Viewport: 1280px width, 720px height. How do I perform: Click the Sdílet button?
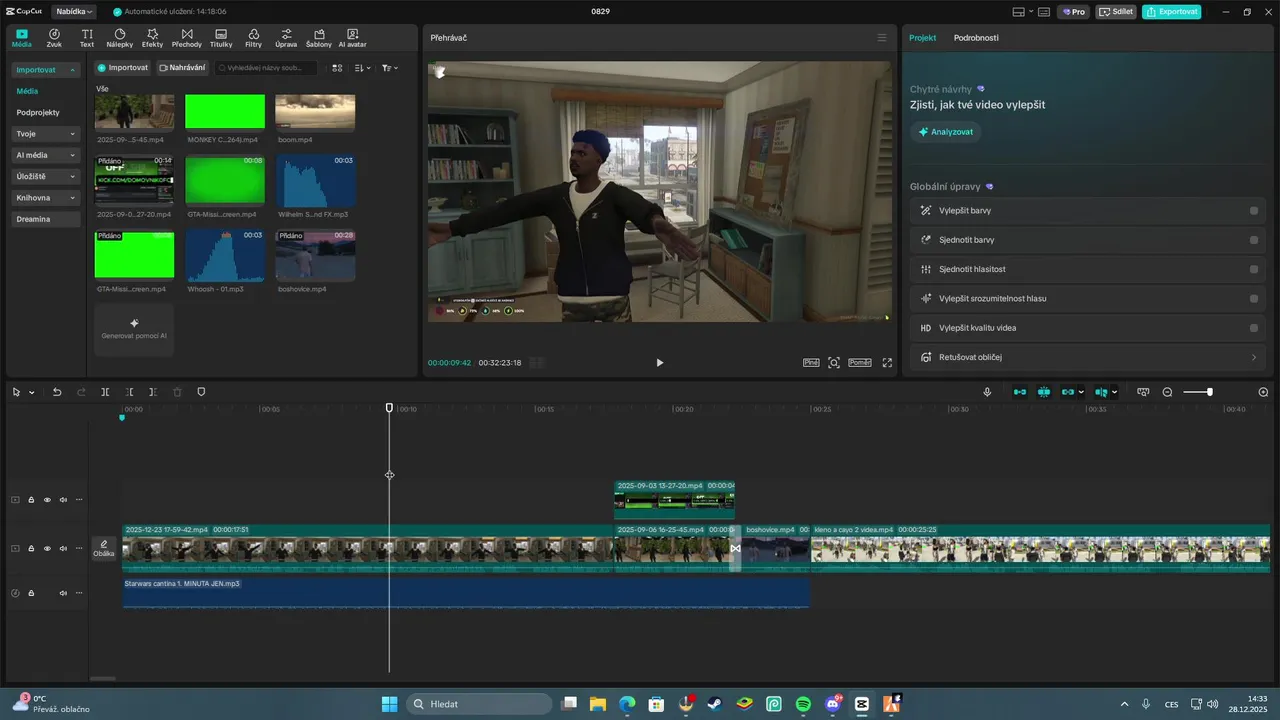[1116, 12]
